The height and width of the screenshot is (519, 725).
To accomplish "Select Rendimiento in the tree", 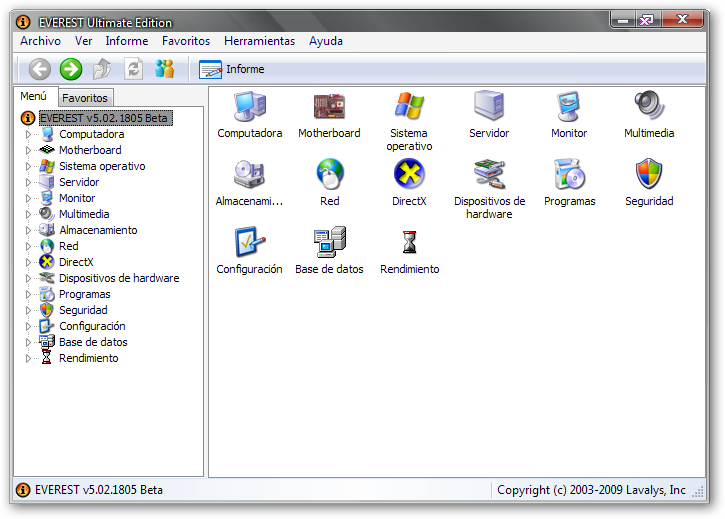I will point(88,358).
